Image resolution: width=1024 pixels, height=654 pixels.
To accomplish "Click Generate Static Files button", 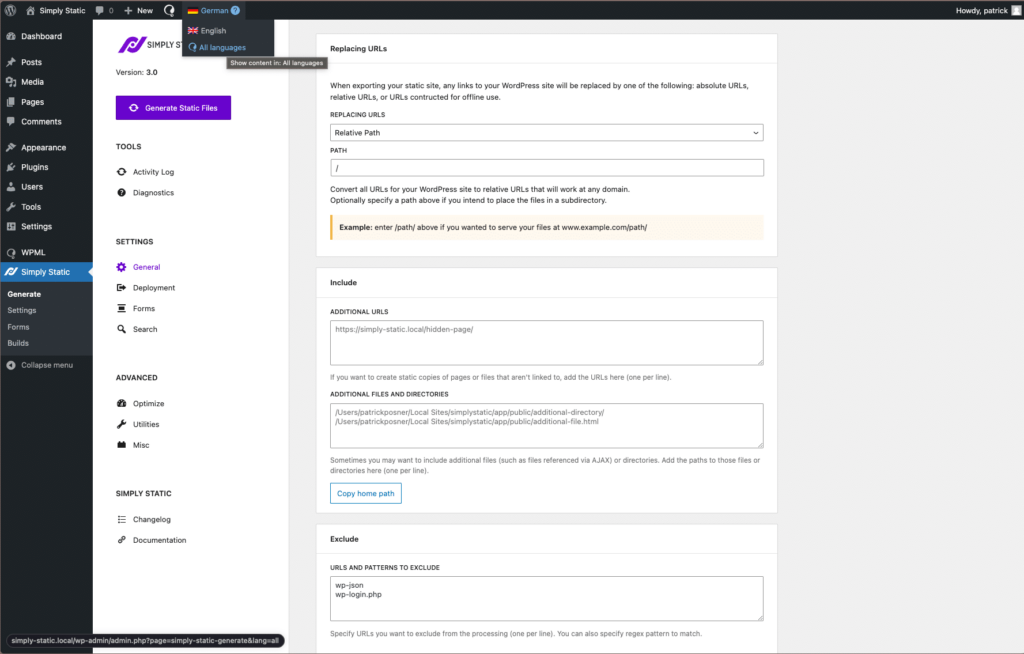I will point(173,108).
